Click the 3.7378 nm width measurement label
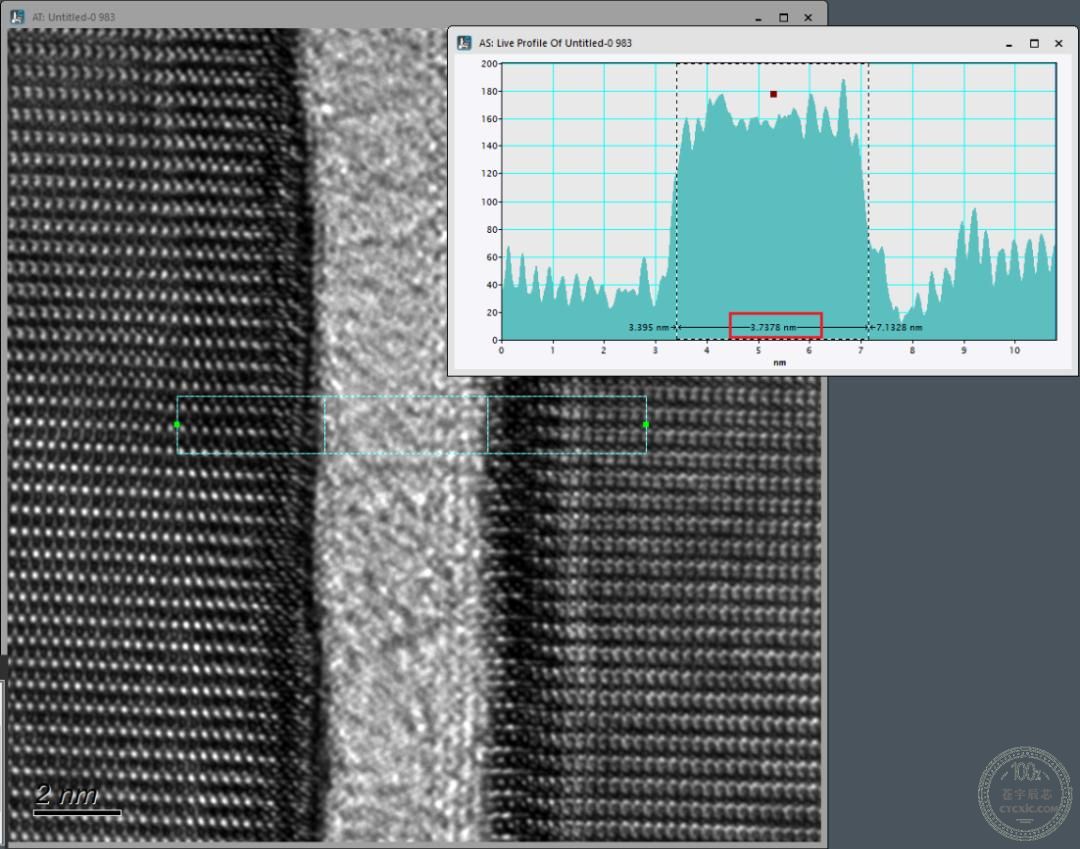 773,327
